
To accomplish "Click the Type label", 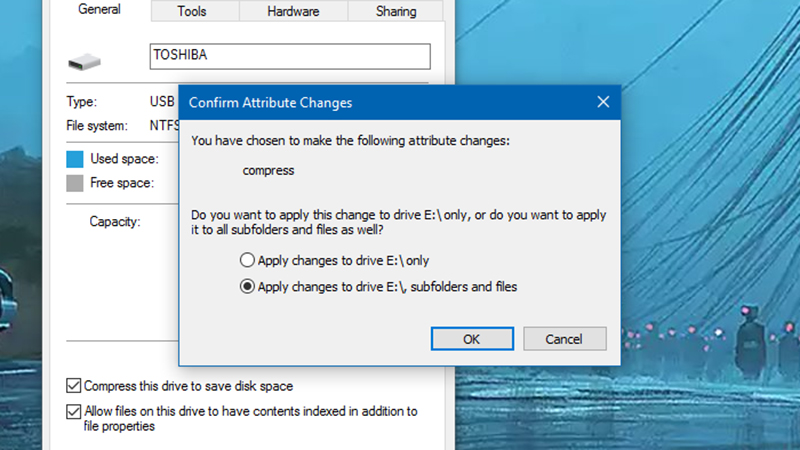I will (81, 101).
